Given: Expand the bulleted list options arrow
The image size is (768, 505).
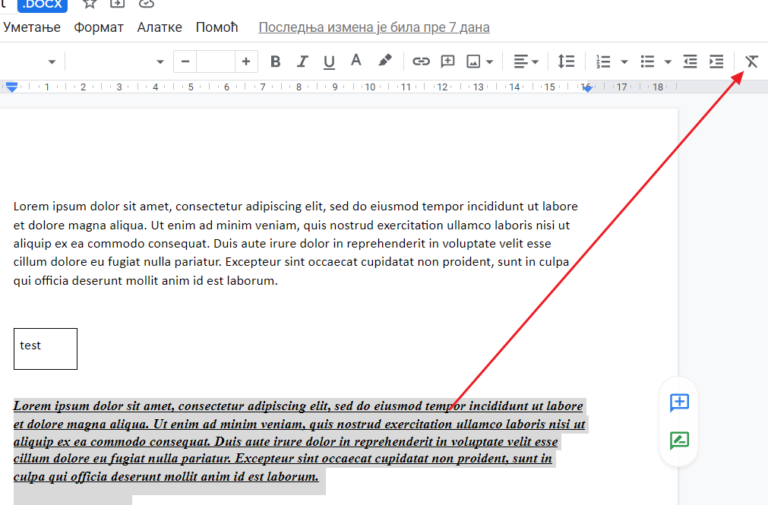Looking at the screenshot, I should (x=668, y=62).
